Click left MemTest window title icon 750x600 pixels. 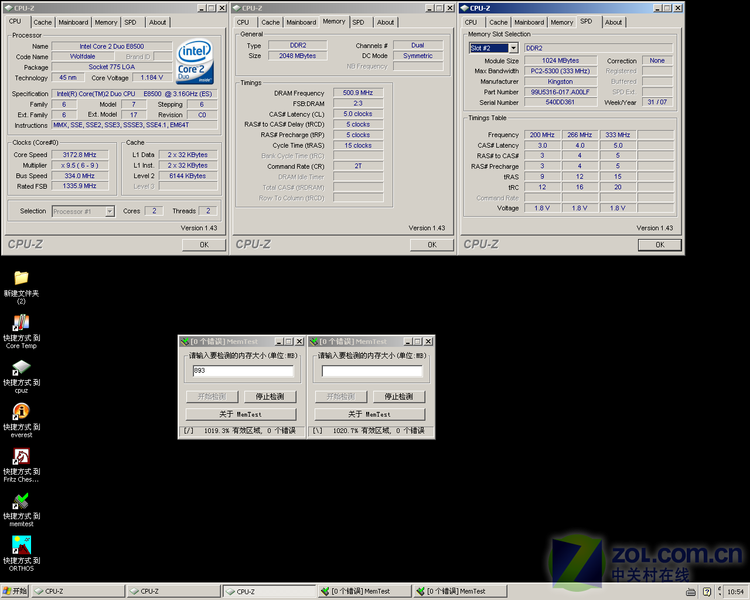(x=185, y=342)
